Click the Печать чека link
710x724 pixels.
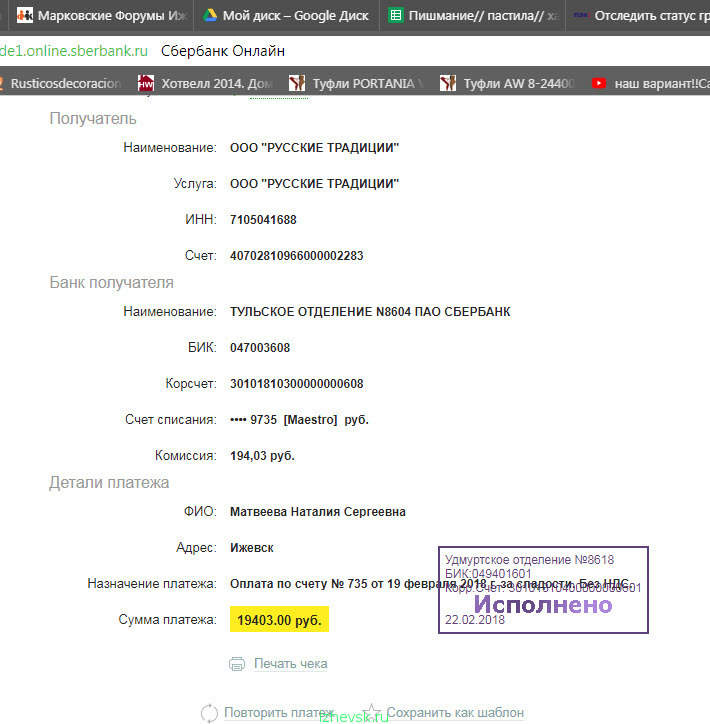coord(291,664)
